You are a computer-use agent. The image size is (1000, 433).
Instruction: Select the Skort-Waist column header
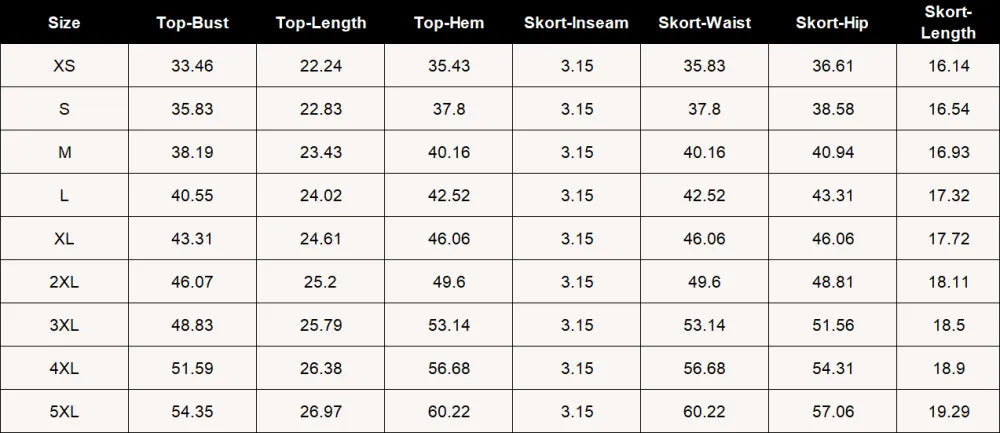click(x=705, y=22)
